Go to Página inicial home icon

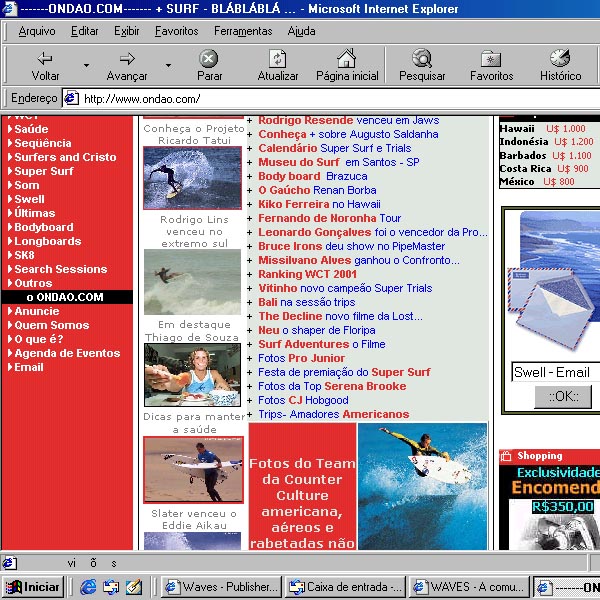pyautogui.click(x=347, y=58)
